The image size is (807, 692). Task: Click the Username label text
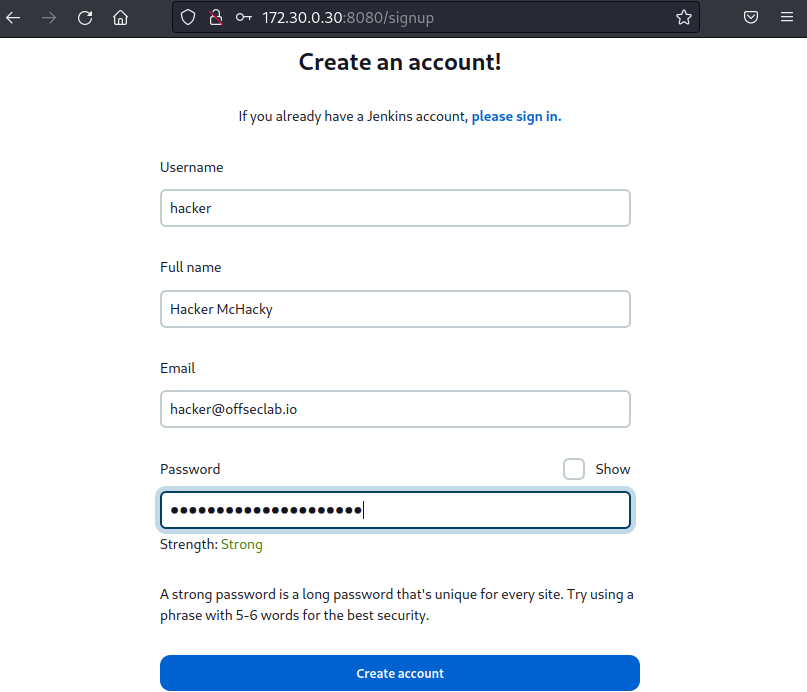191,167
